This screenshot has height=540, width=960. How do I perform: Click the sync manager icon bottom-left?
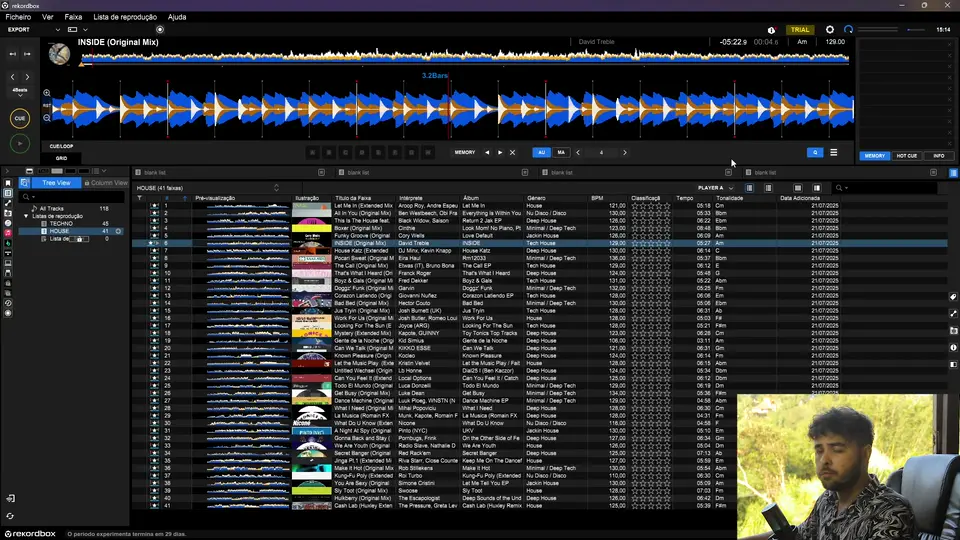click(x=10, y=516)
